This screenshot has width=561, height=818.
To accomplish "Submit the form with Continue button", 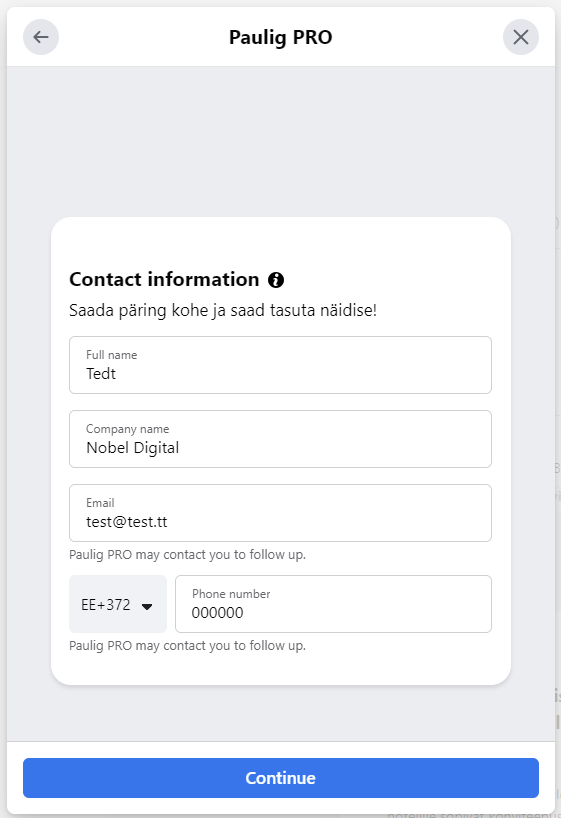I will [281, 778].
